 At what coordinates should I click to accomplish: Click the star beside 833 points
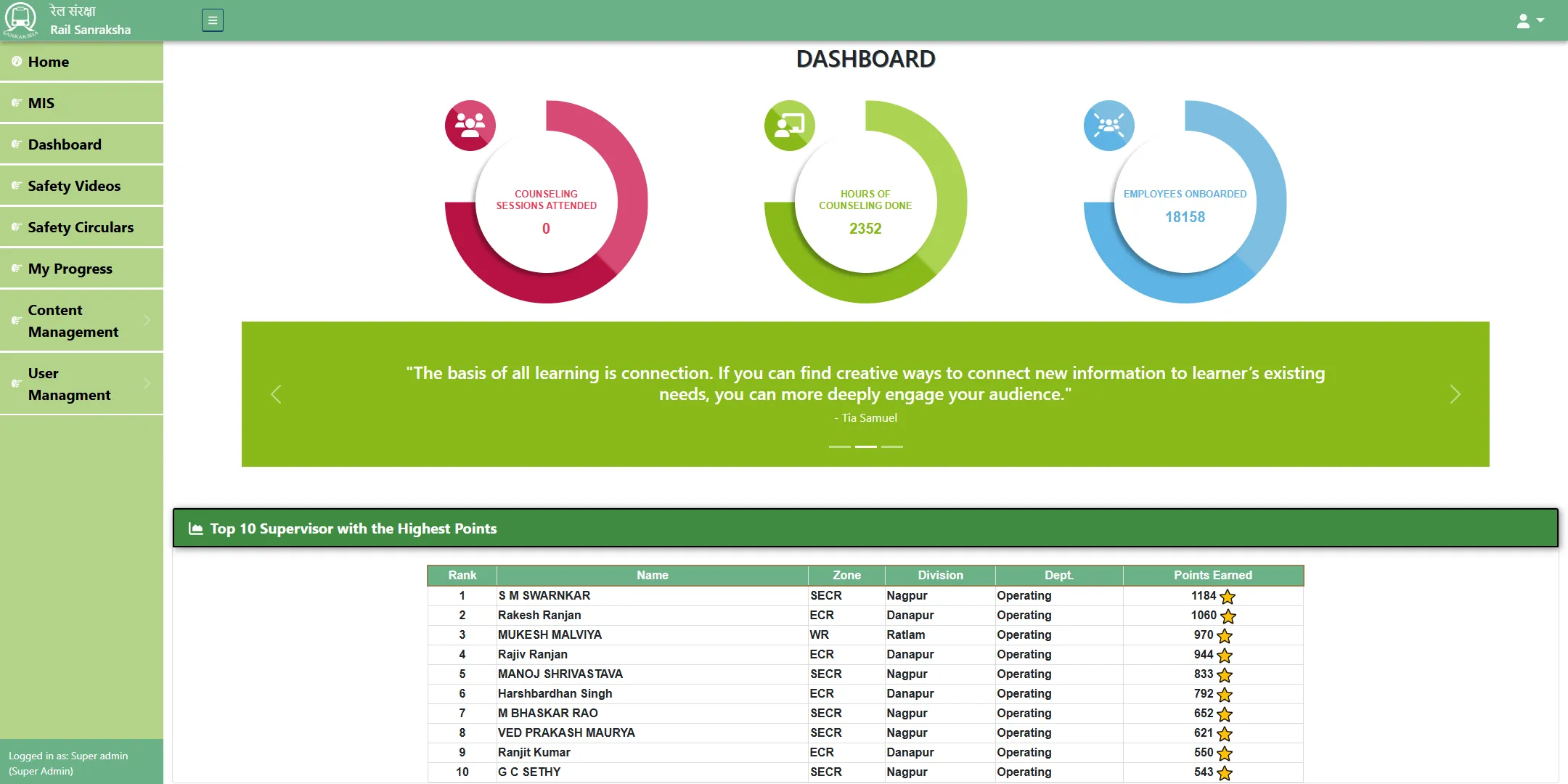(x=1225, y=675)
